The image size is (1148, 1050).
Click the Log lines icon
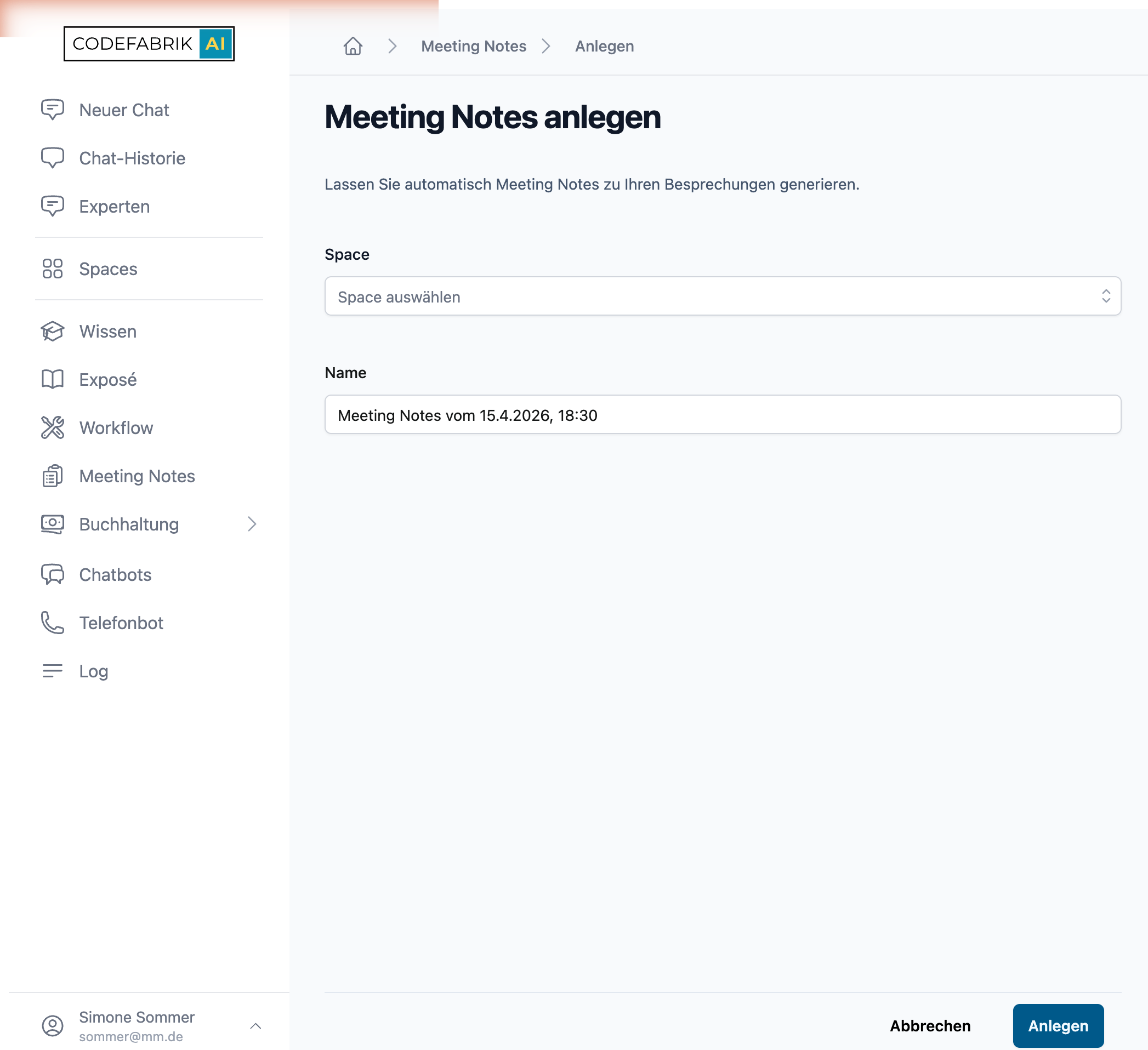click(53, 671)
